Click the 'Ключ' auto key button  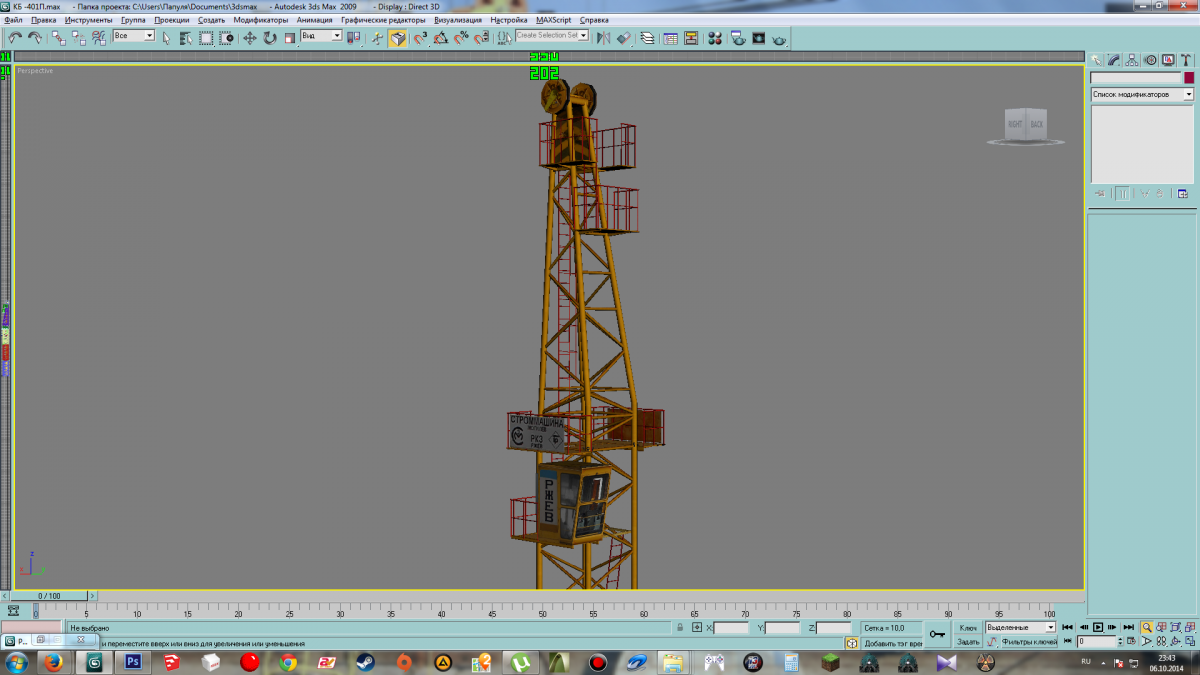coord(968,627)
